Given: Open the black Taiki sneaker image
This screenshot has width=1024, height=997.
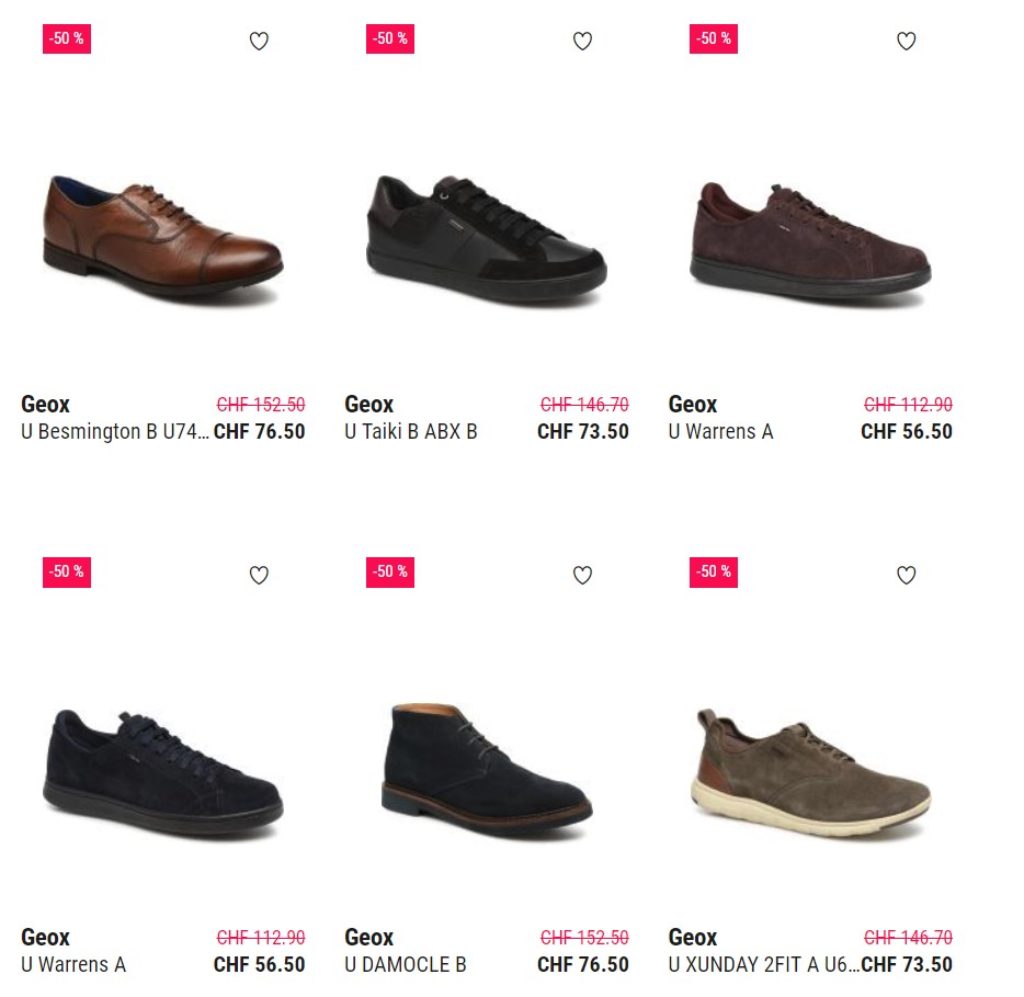Looking at the screenshot, I should pyautogui.click(x=486, y=236).
